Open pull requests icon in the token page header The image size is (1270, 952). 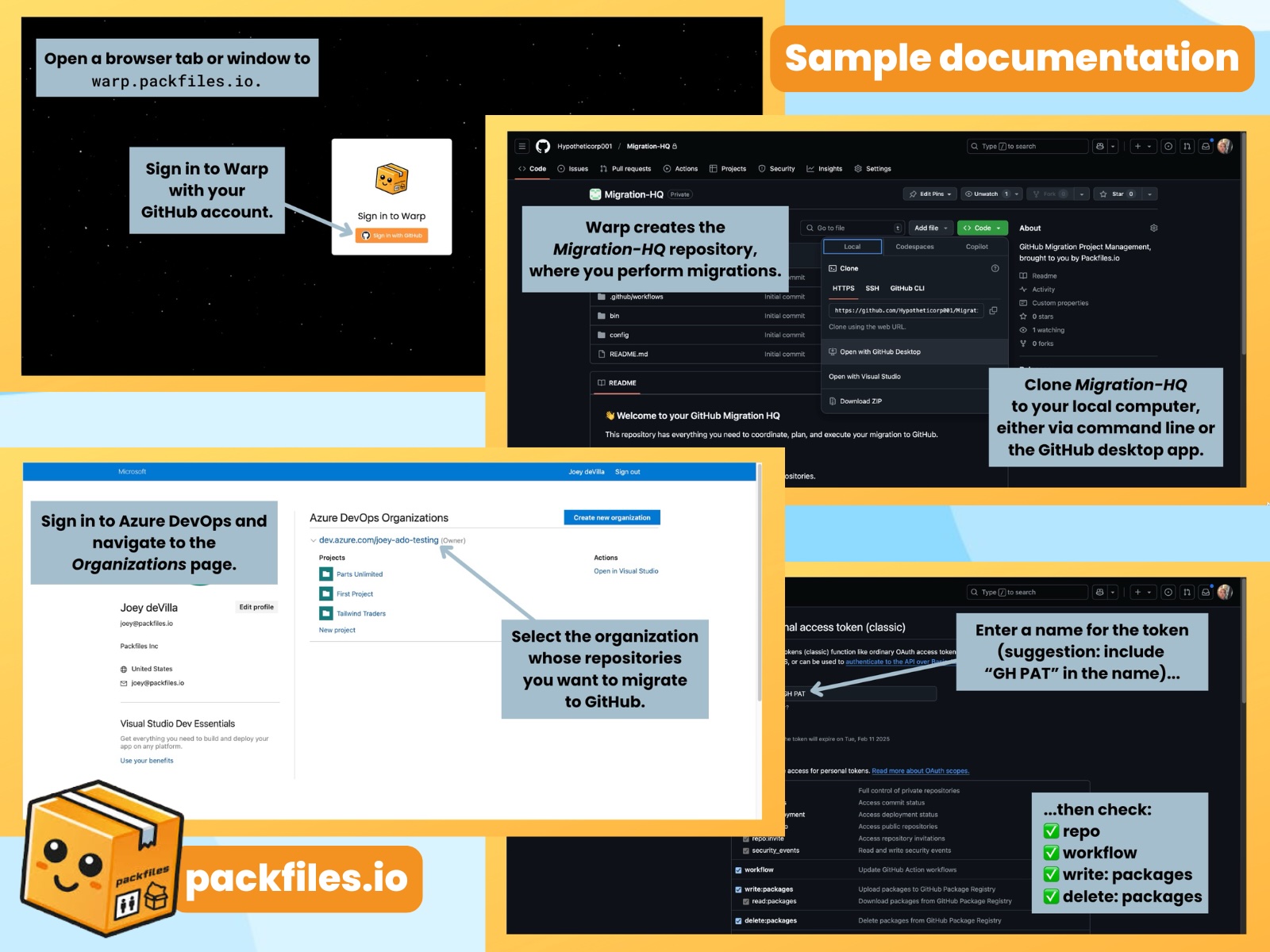[1187, 592]
